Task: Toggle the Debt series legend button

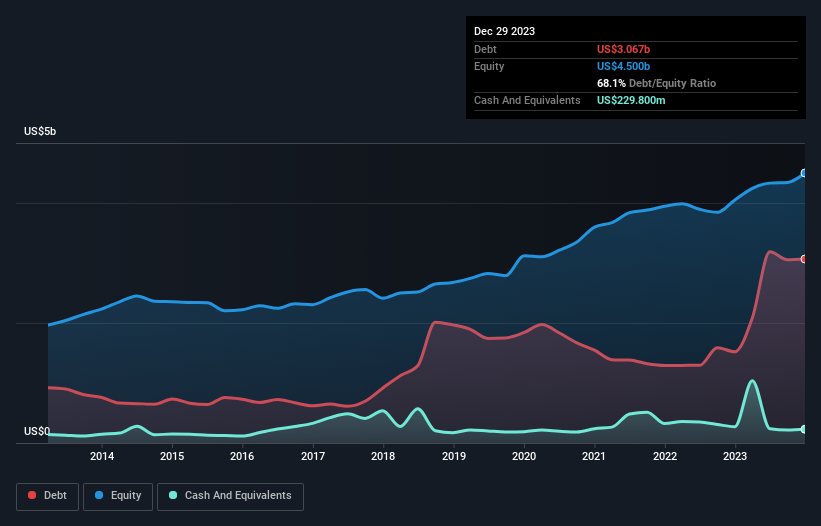Action: [x=47, y=496]
